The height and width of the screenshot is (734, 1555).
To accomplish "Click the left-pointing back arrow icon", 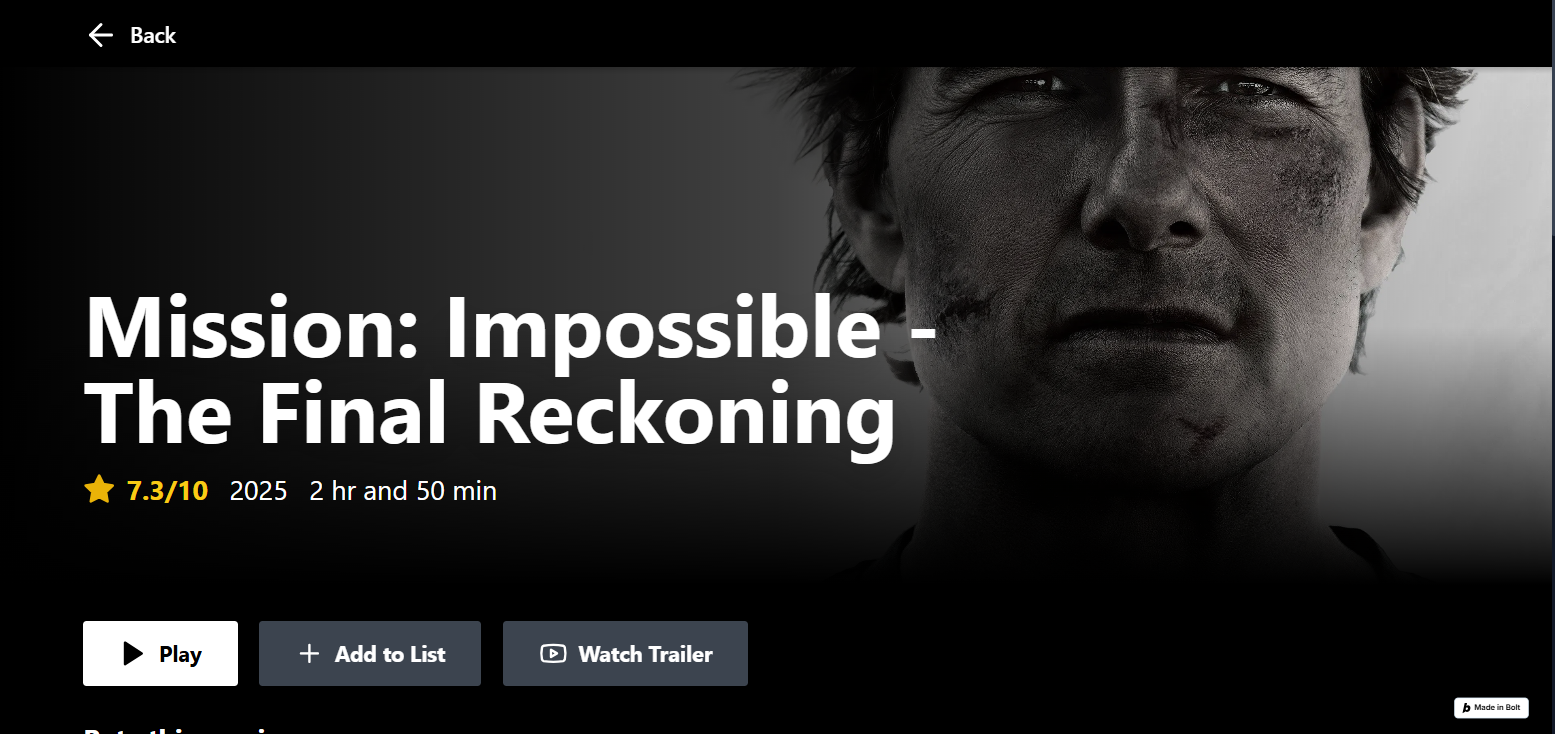I will tap(101, 36).
